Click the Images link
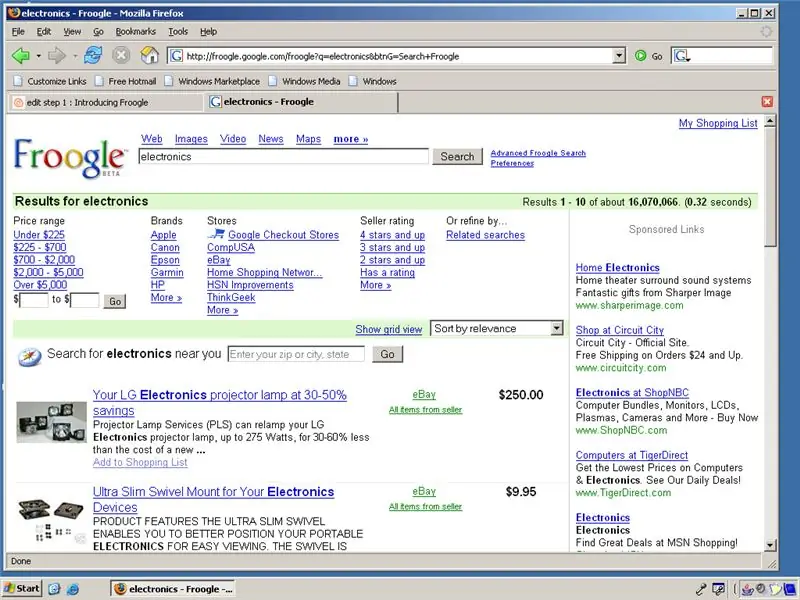Screen dimensions: 800x600 tap(191, 139)
